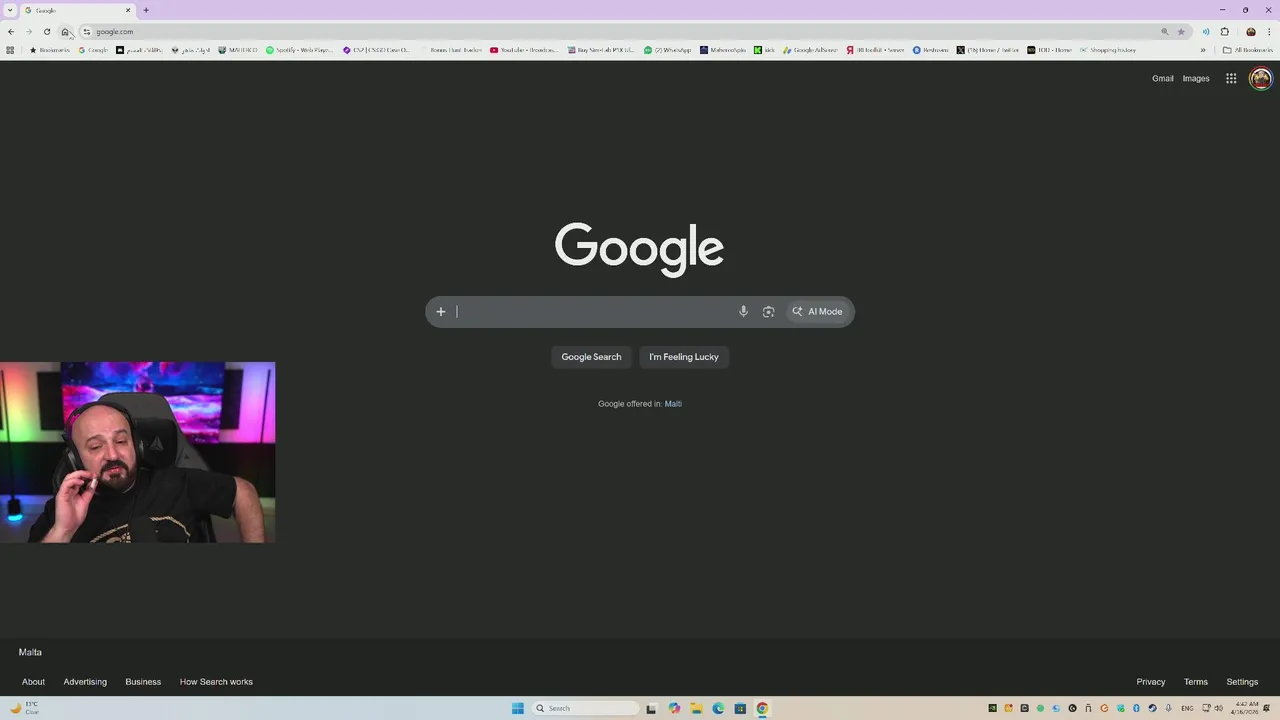Viewport: 1280px width, 720px height.
Task: Open the weather widget in taskbar
Action: pyautogui.click(x=25, y=708)
